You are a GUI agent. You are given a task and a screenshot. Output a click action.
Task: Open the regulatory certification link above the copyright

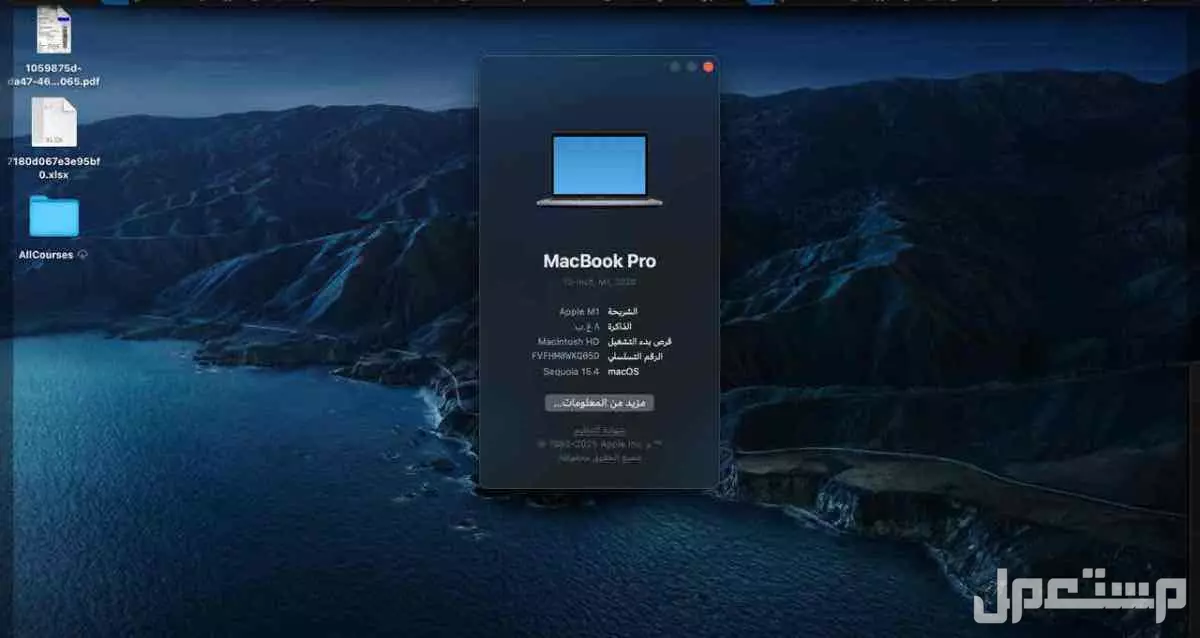(x=599, y=430)
